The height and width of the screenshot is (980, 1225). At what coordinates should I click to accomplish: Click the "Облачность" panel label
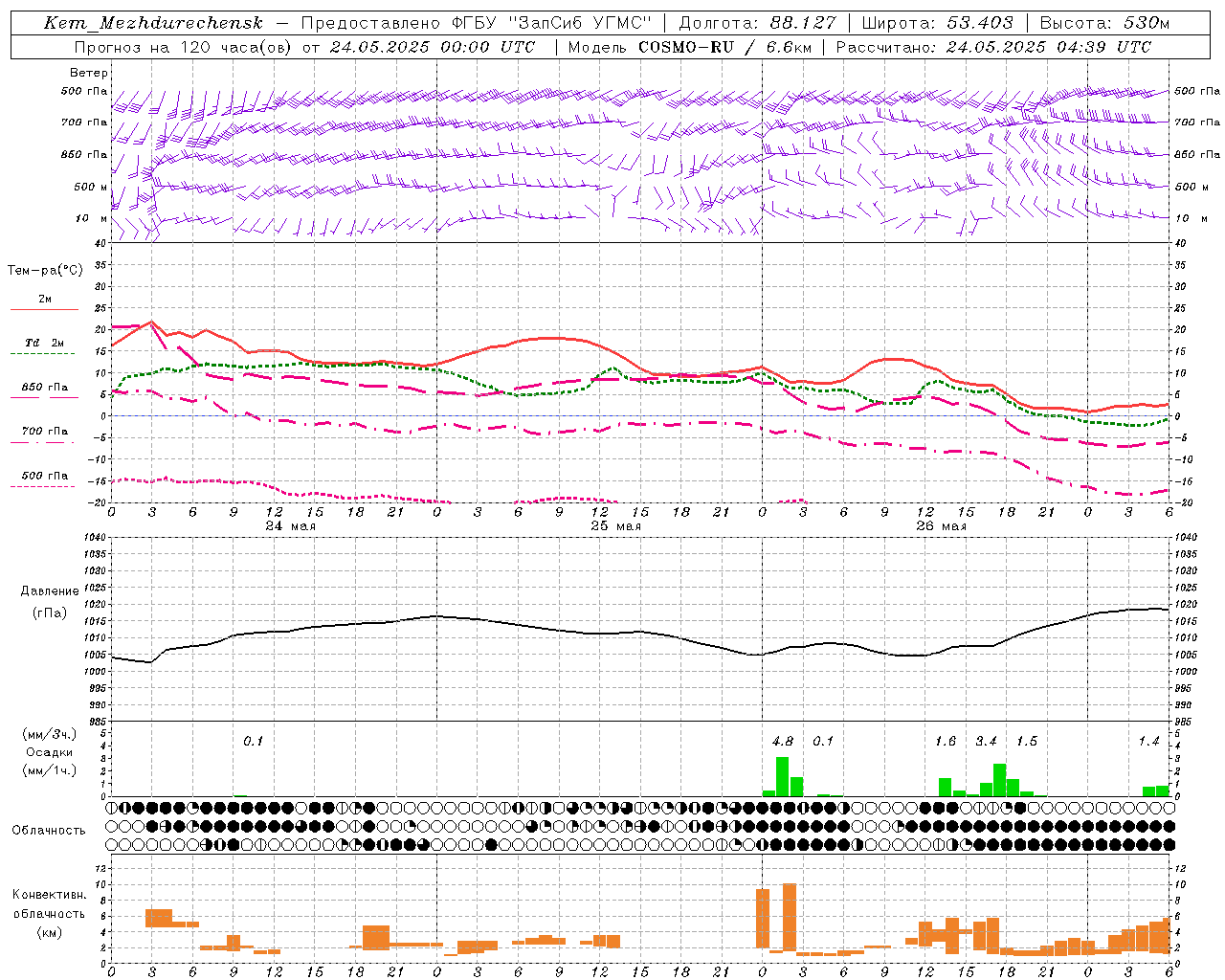pyautogui.click(x=49, y=830)
